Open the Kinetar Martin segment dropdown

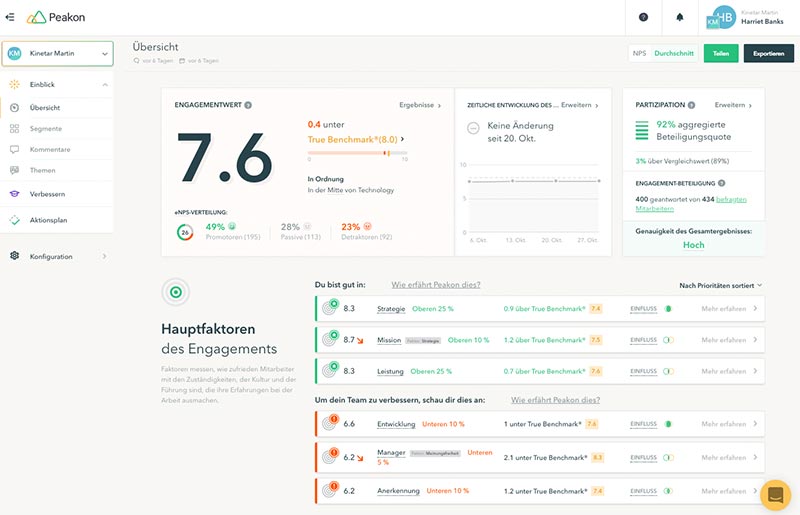coord(58,54)
